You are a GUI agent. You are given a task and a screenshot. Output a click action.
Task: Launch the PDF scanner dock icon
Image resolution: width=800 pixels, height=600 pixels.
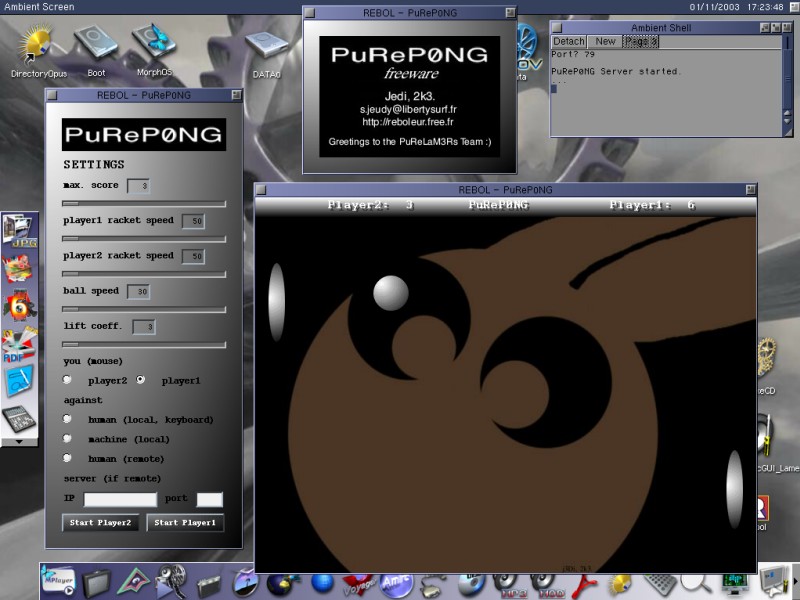click(x=19, y=344)
